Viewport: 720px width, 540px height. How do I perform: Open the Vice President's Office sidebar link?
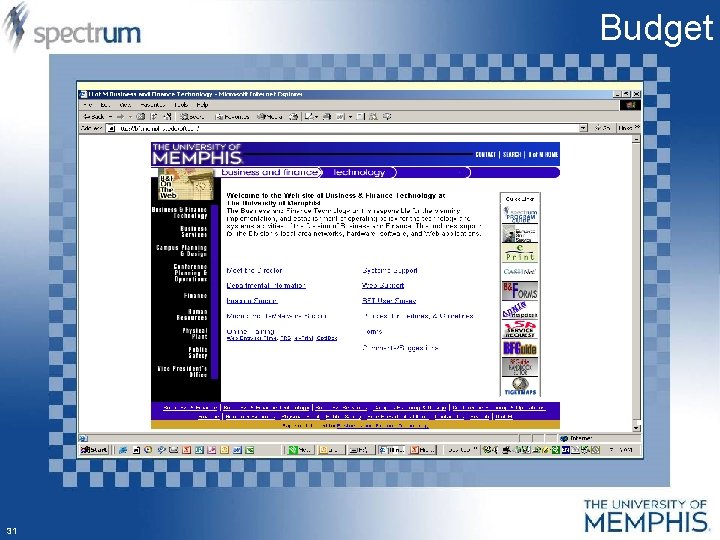(182, 371)
